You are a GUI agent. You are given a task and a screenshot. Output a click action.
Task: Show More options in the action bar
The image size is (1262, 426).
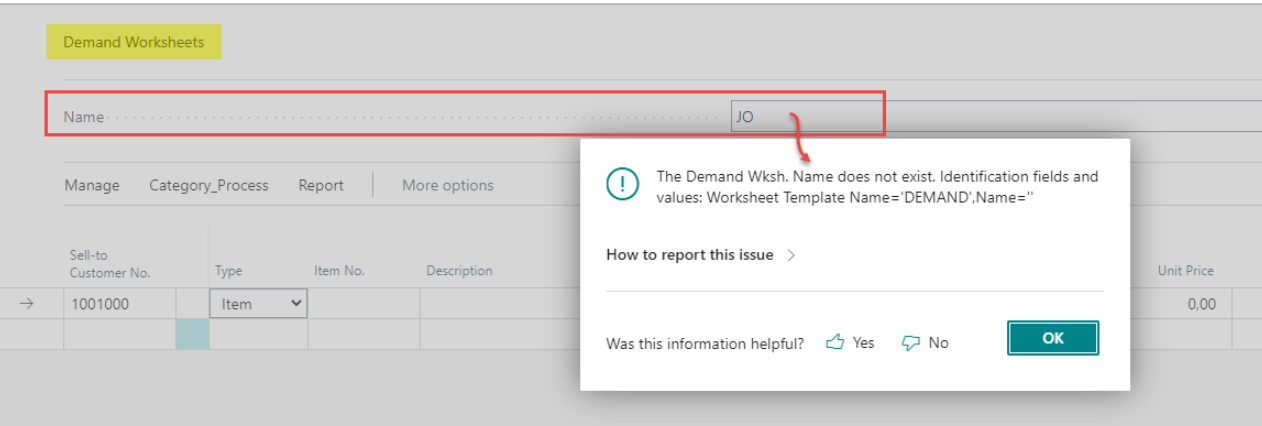coord(447,185)
